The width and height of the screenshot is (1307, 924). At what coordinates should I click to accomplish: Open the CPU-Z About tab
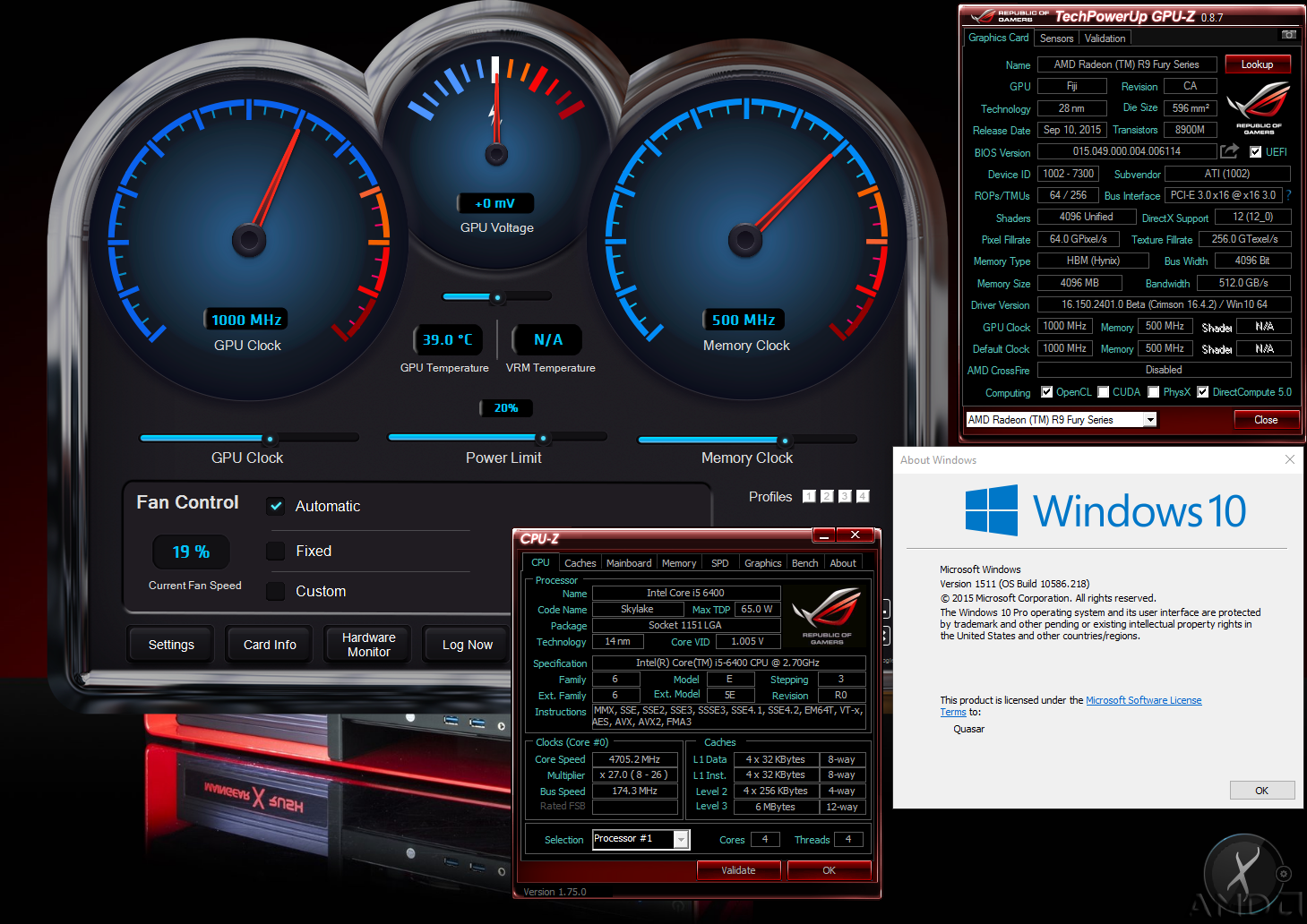pos(843,563)
